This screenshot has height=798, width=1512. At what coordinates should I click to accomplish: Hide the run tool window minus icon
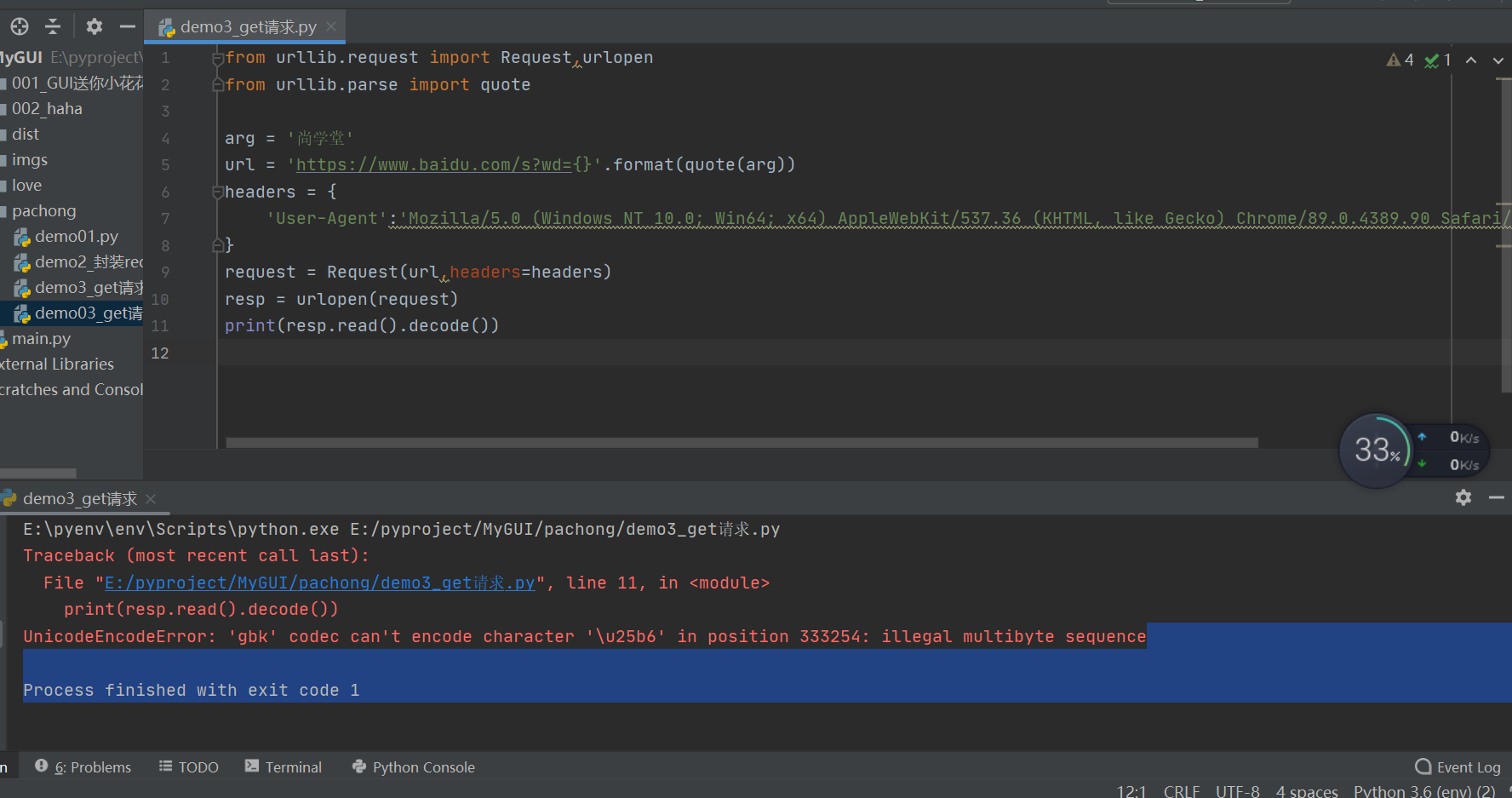click(x=1497, y=497)
